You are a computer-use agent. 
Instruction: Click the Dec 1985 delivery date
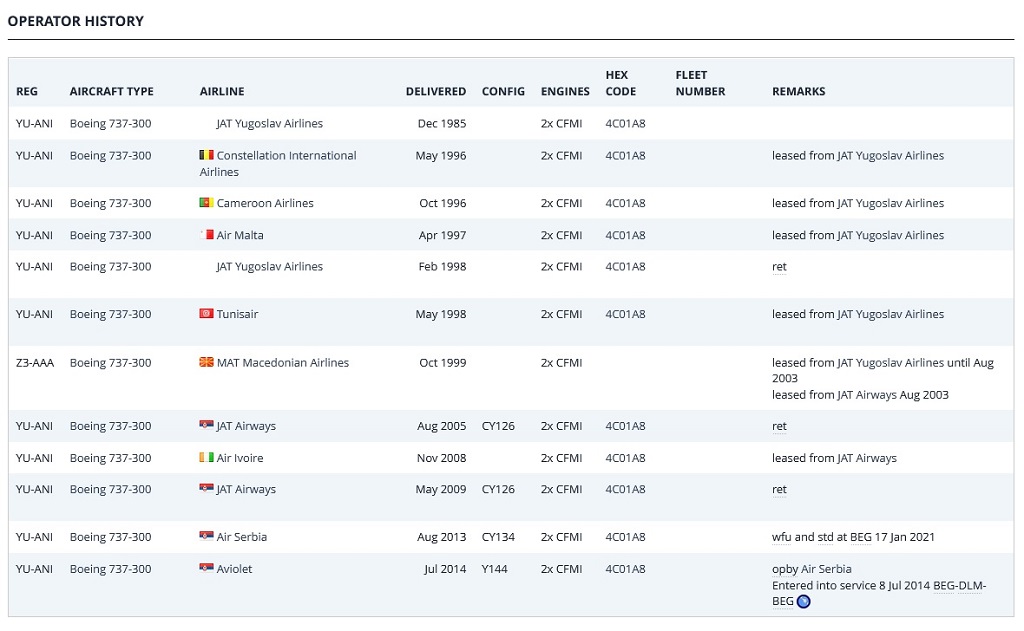441,123
